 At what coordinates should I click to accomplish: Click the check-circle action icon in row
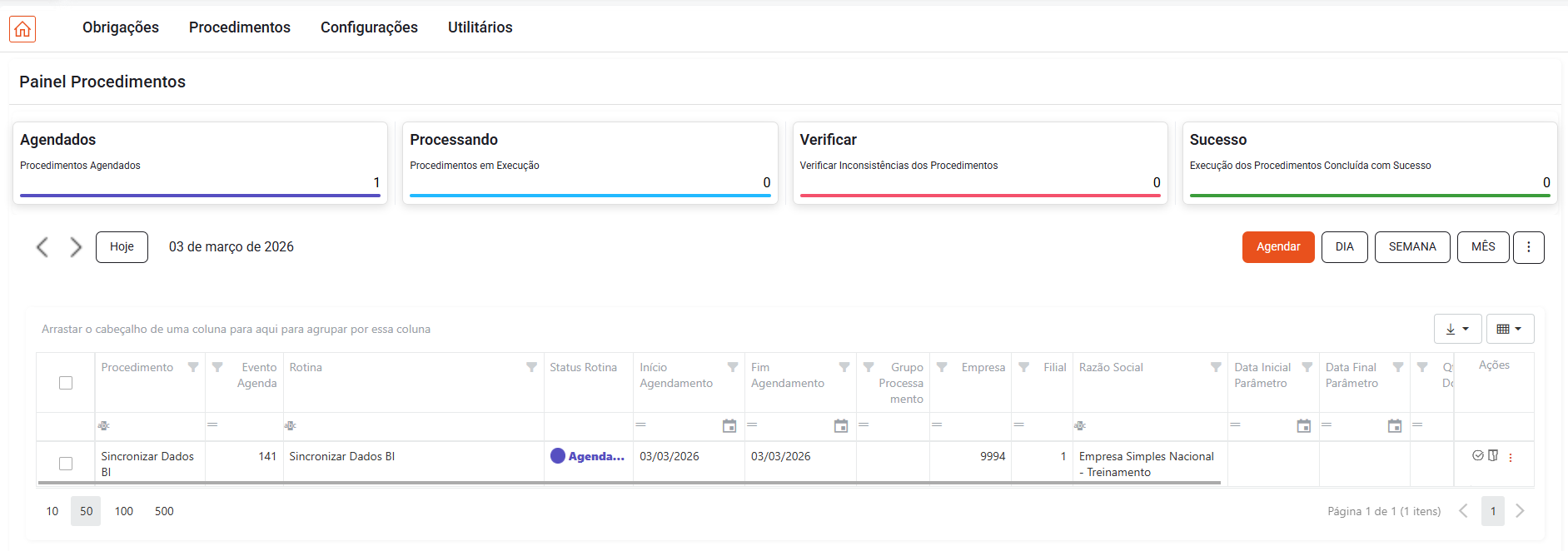[x=1478, y=455]
